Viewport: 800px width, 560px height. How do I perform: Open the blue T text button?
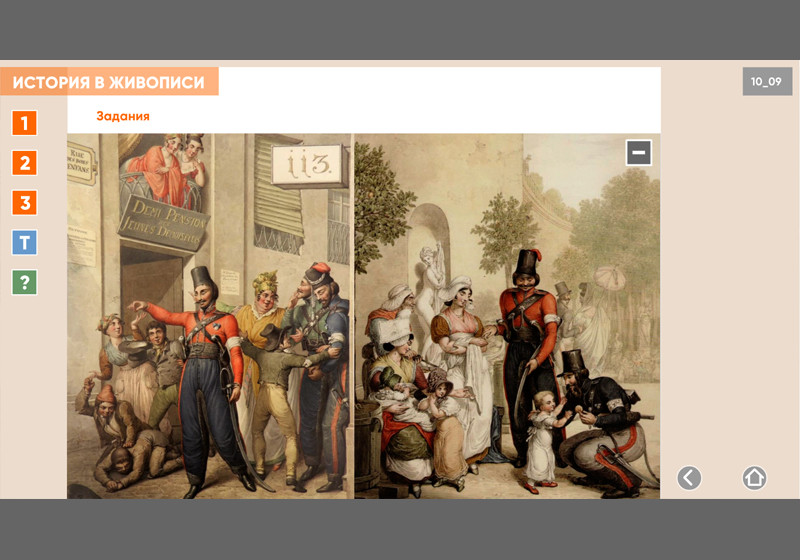(24, 242)
